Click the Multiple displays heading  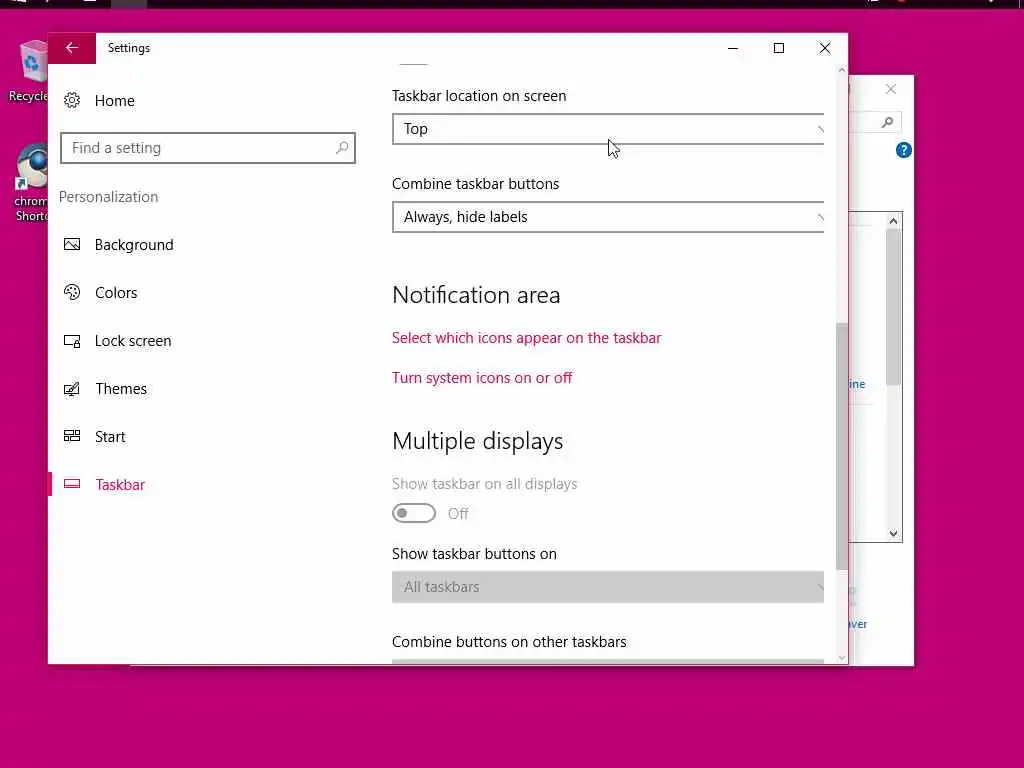pyautogui.click(x=477, y=441)
